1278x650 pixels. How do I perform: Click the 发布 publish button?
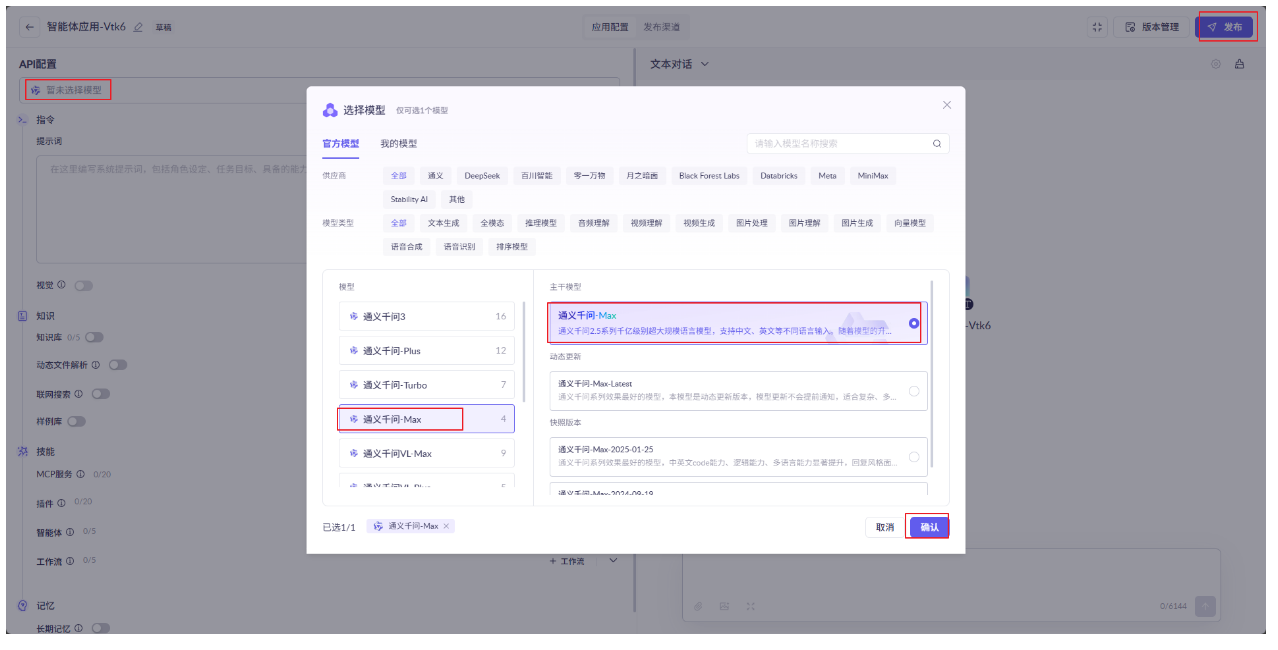point(1225,27)
